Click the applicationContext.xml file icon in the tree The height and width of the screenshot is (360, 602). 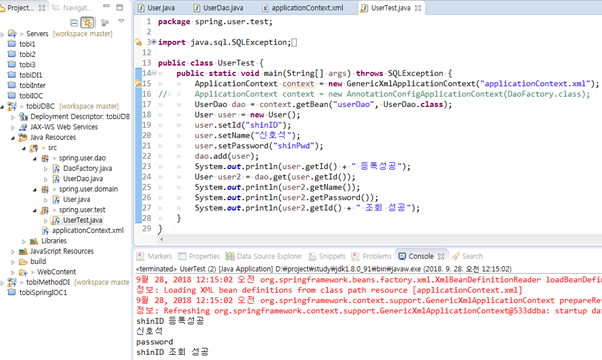pos(45,231)
